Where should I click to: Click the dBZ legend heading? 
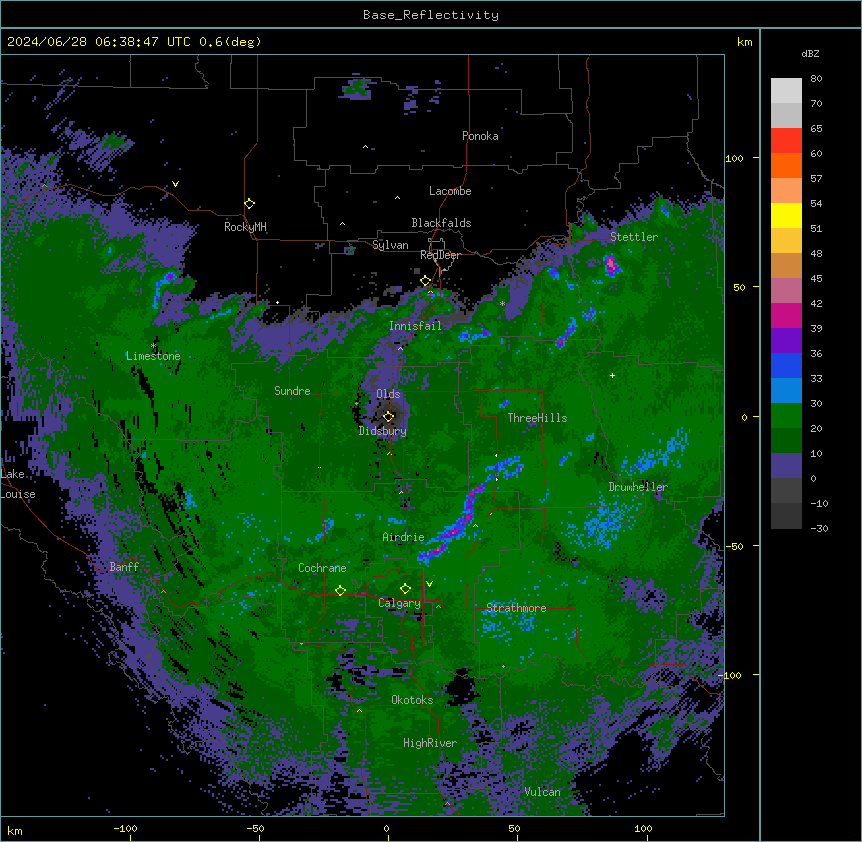(810, 53)
